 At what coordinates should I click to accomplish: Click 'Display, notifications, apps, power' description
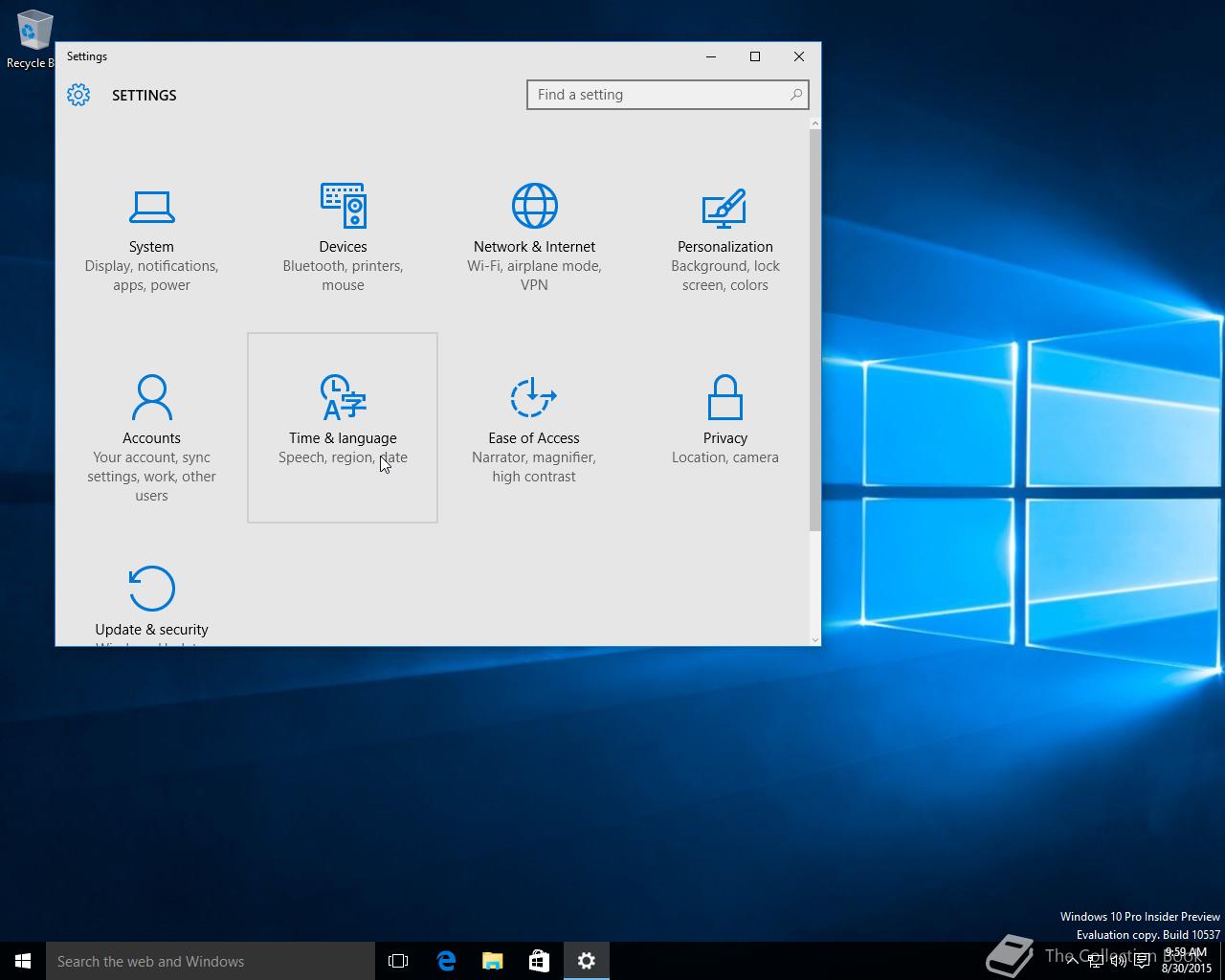pyautogui.click(x=151, y=276)
